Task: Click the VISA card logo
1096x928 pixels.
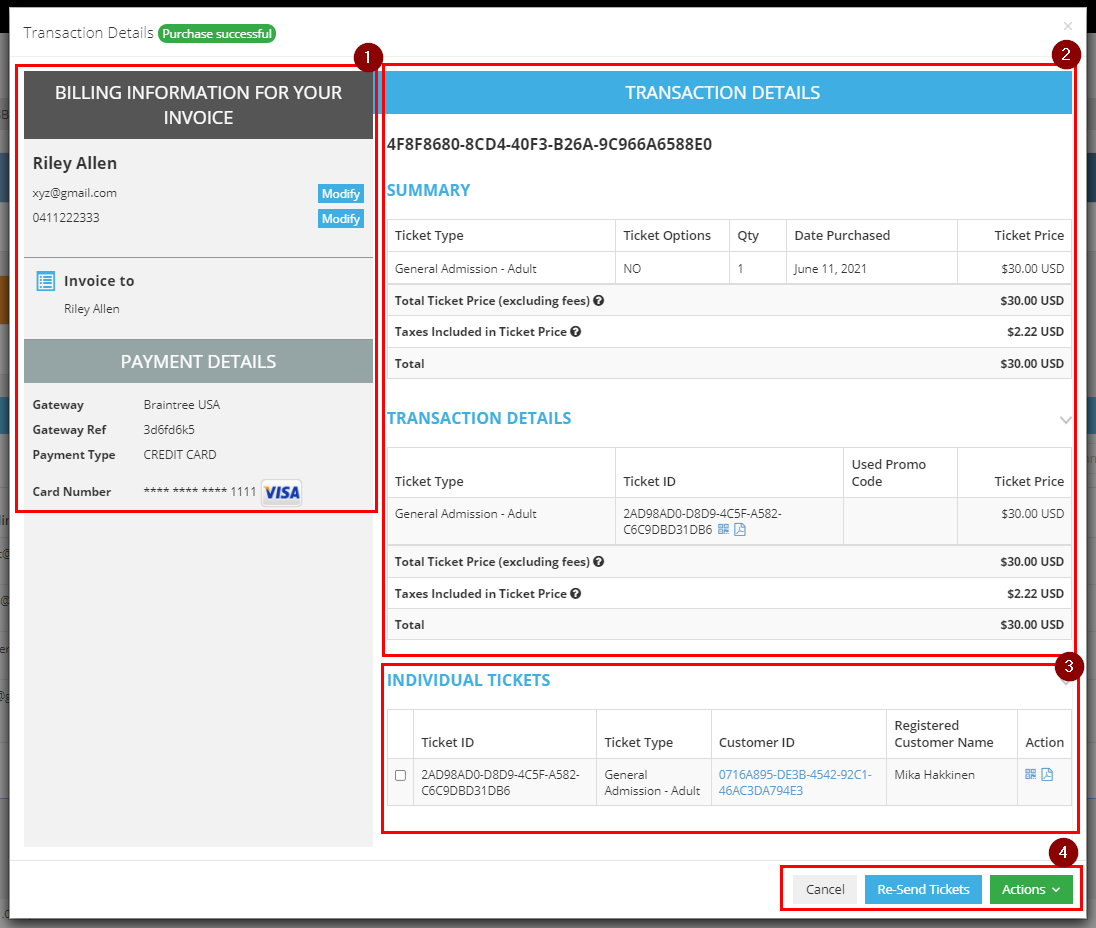Action: (x=282, y=493)
